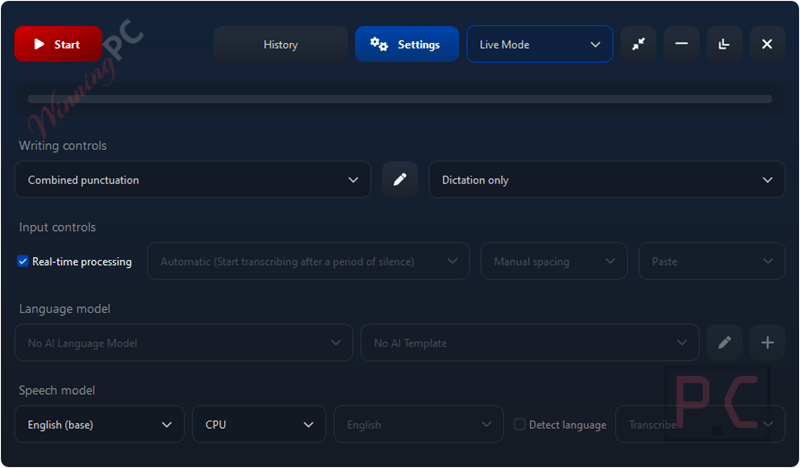Click the audio level progress bar
The width and height of the screenshot is (800, 468).
pos(399,99)
